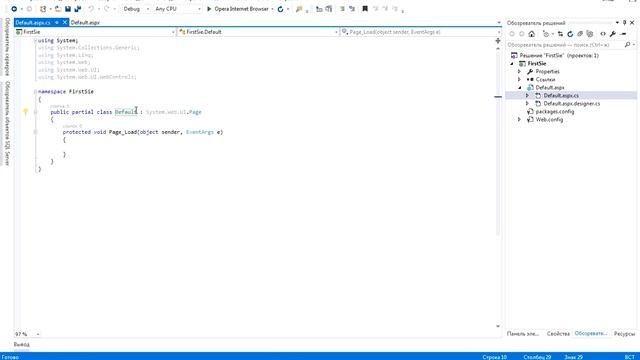Image resolution: width=640 pixels, height=360 pixels.
Task: Click the Solution Explorer search field
Action: pos(565,44)
